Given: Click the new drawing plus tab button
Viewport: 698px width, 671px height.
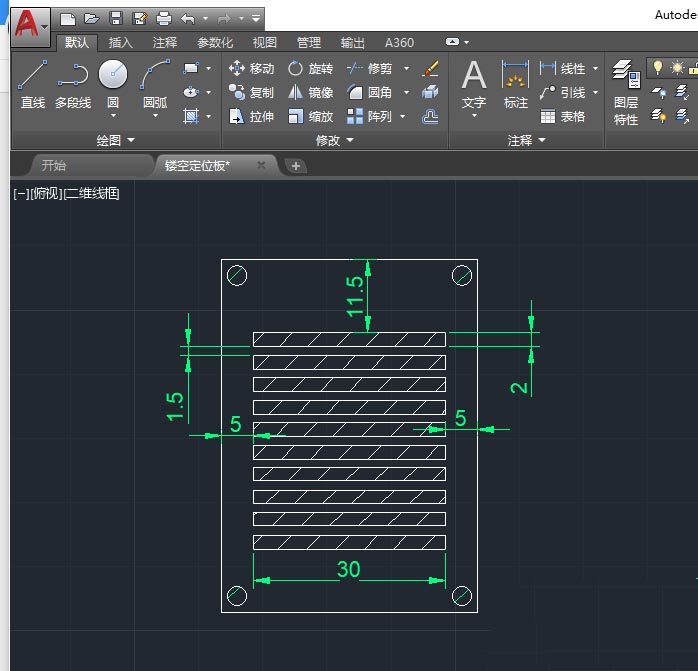Looking at the screenshot, I should (296, 166).
